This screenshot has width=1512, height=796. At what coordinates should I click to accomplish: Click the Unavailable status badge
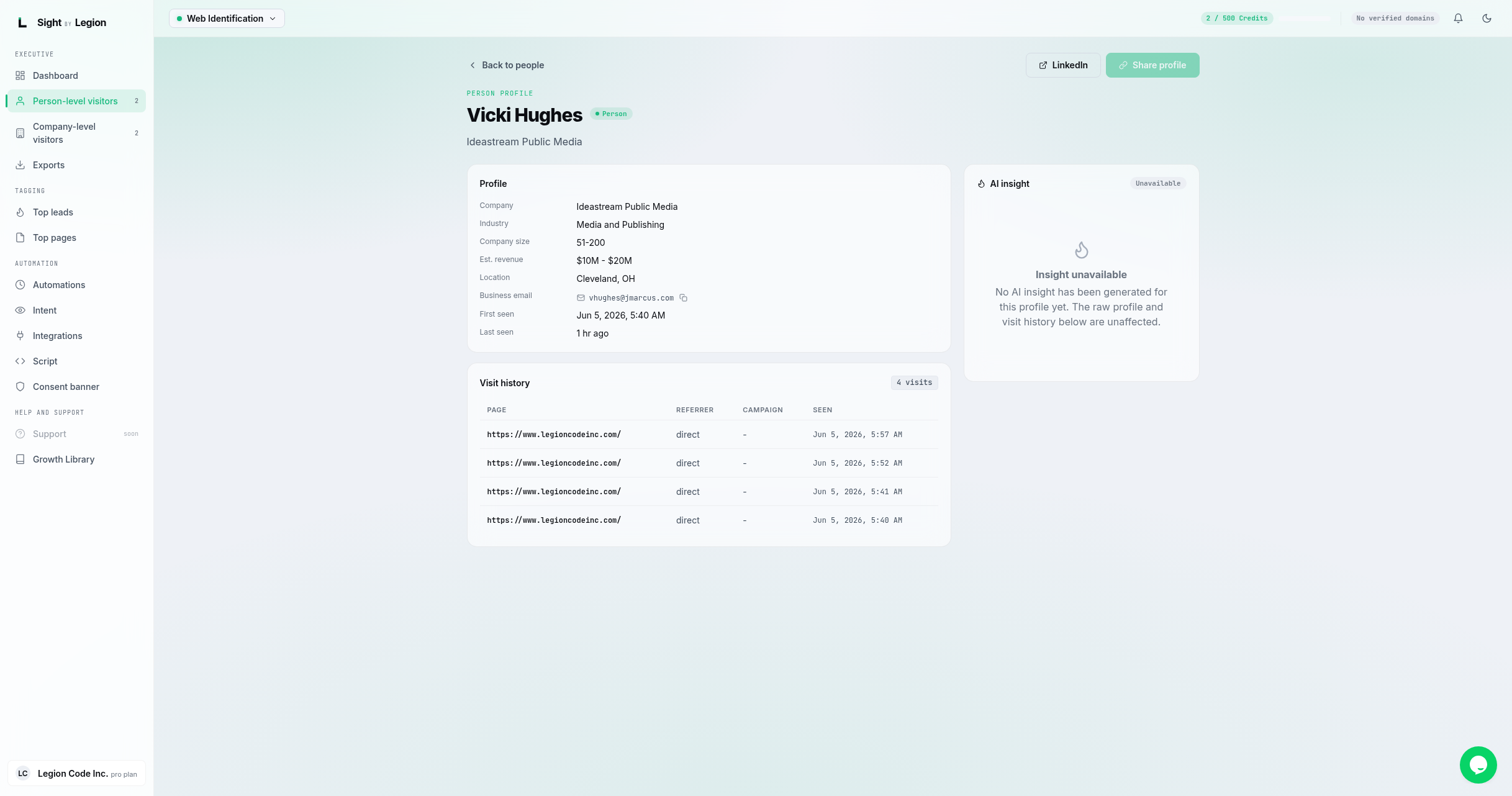(x=1157, y=184)
